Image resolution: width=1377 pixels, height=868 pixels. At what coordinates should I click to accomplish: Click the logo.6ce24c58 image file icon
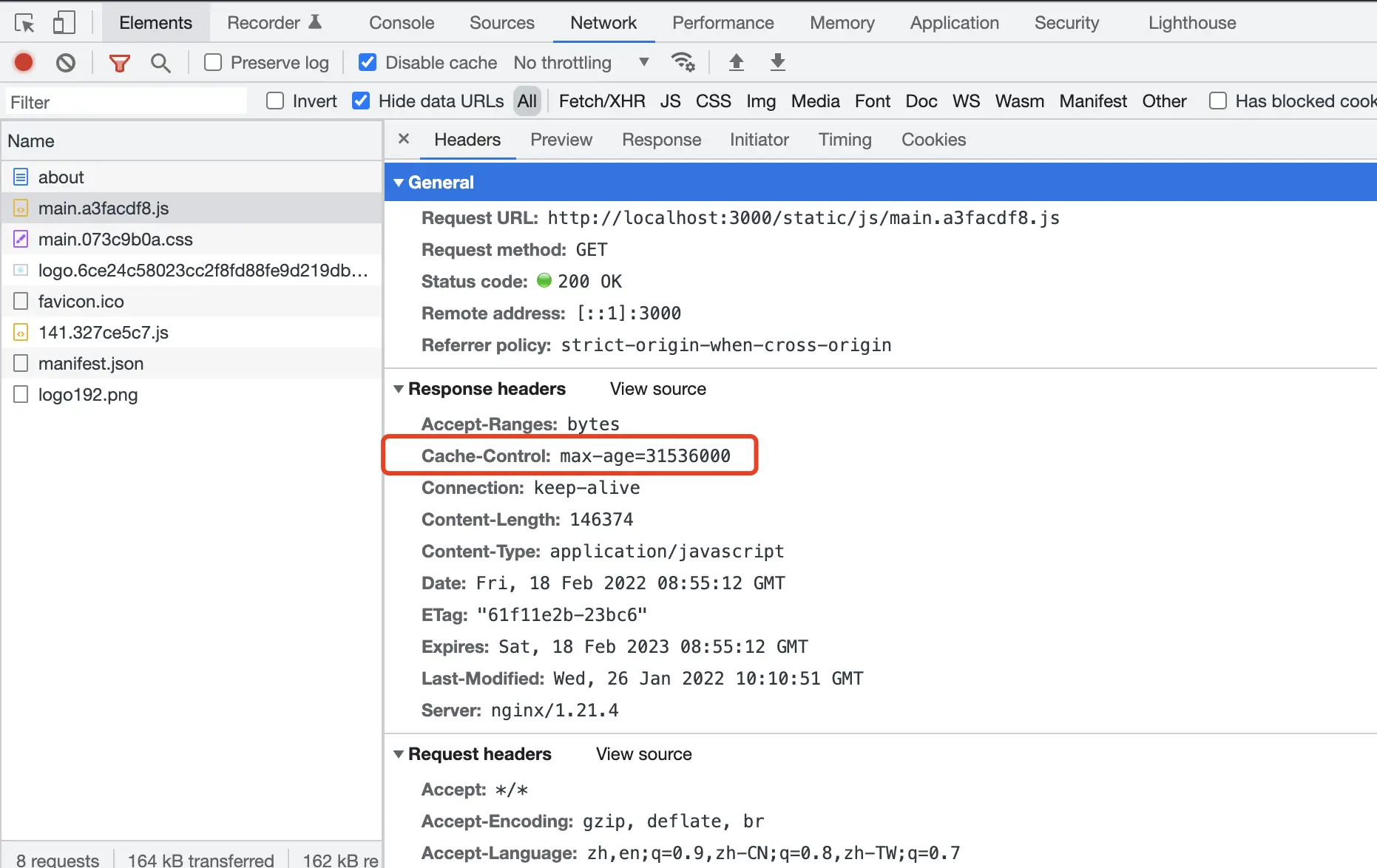coord(21,271)
